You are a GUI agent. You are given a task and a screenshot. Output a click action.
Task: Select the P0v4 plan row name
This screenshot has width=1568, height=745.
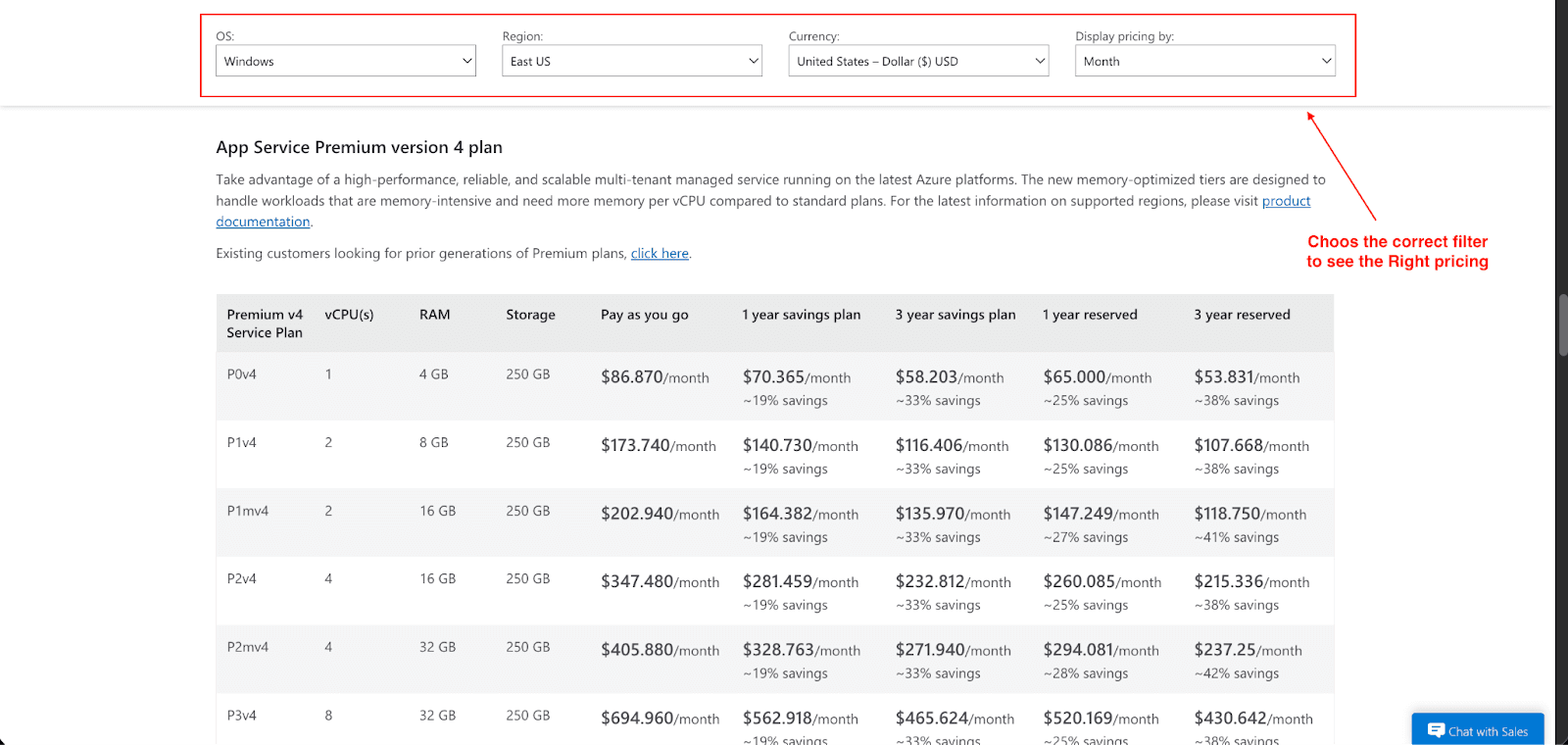pyautogui.click(x=241, y=374)
